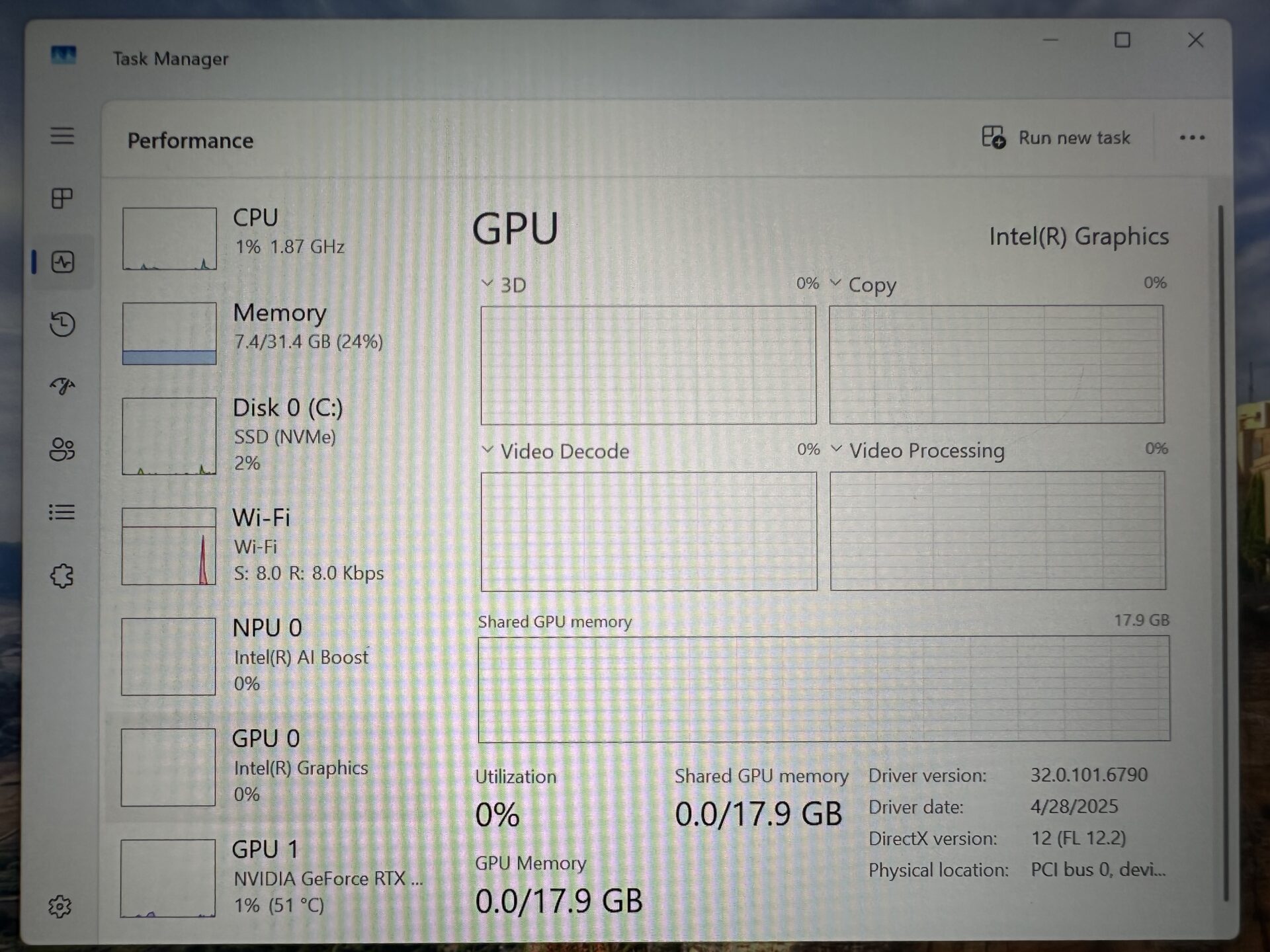Open the Details page icon
The image size is (1270, 952).
62,512
